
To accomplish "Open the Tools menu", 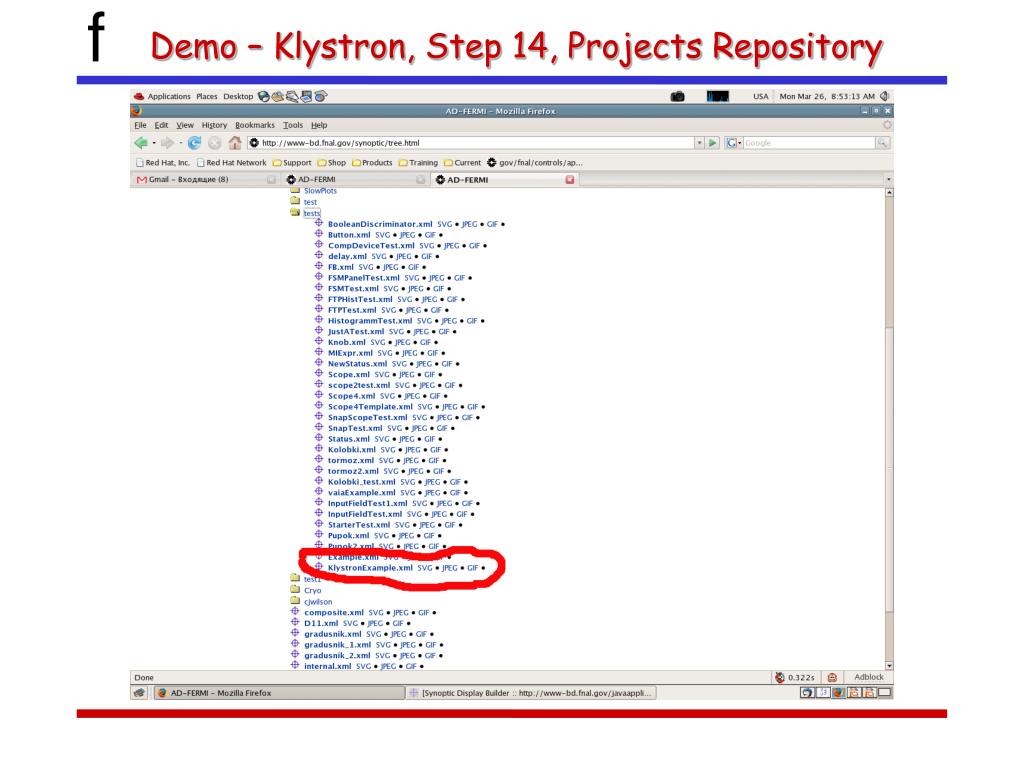I will click(293, 125).
